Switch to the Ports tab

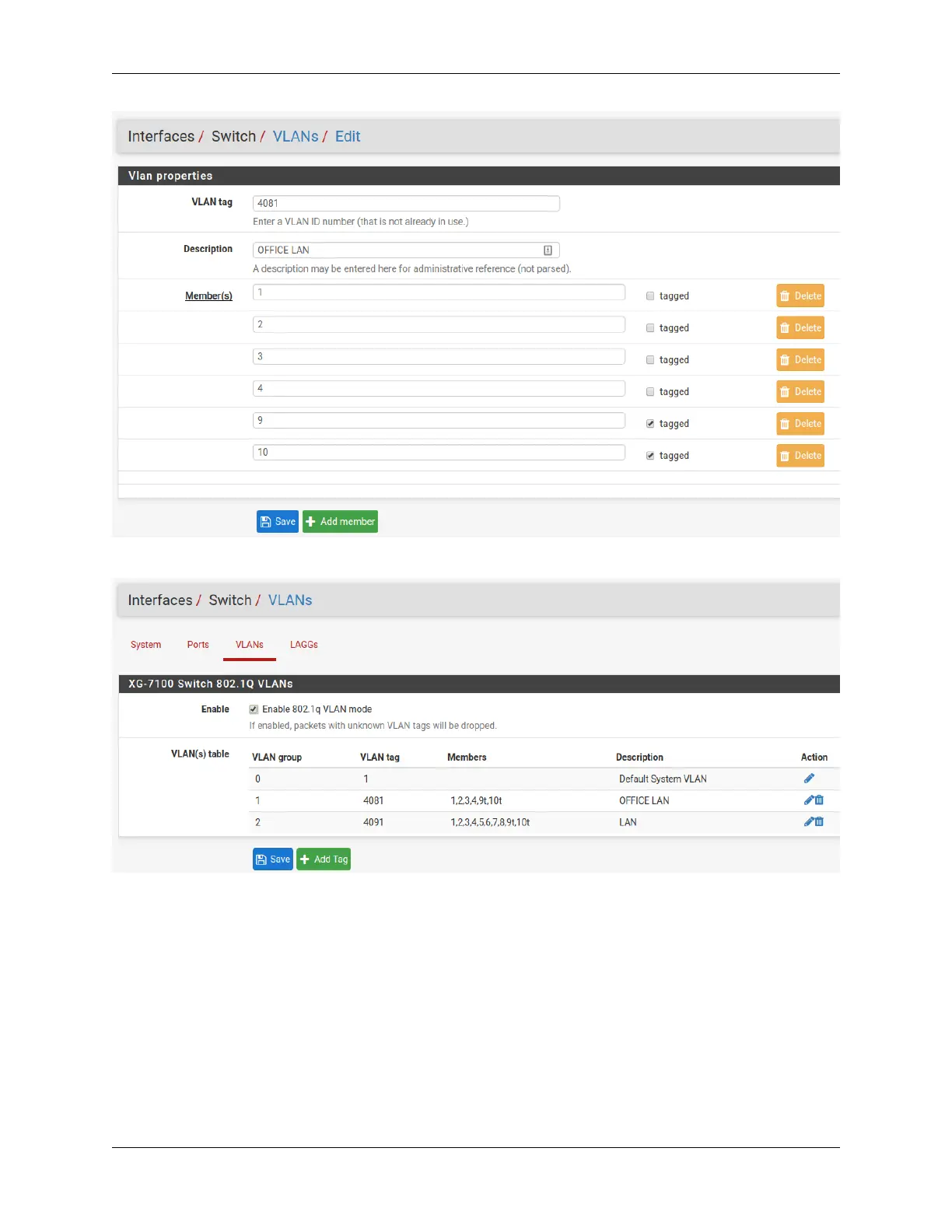198,645
